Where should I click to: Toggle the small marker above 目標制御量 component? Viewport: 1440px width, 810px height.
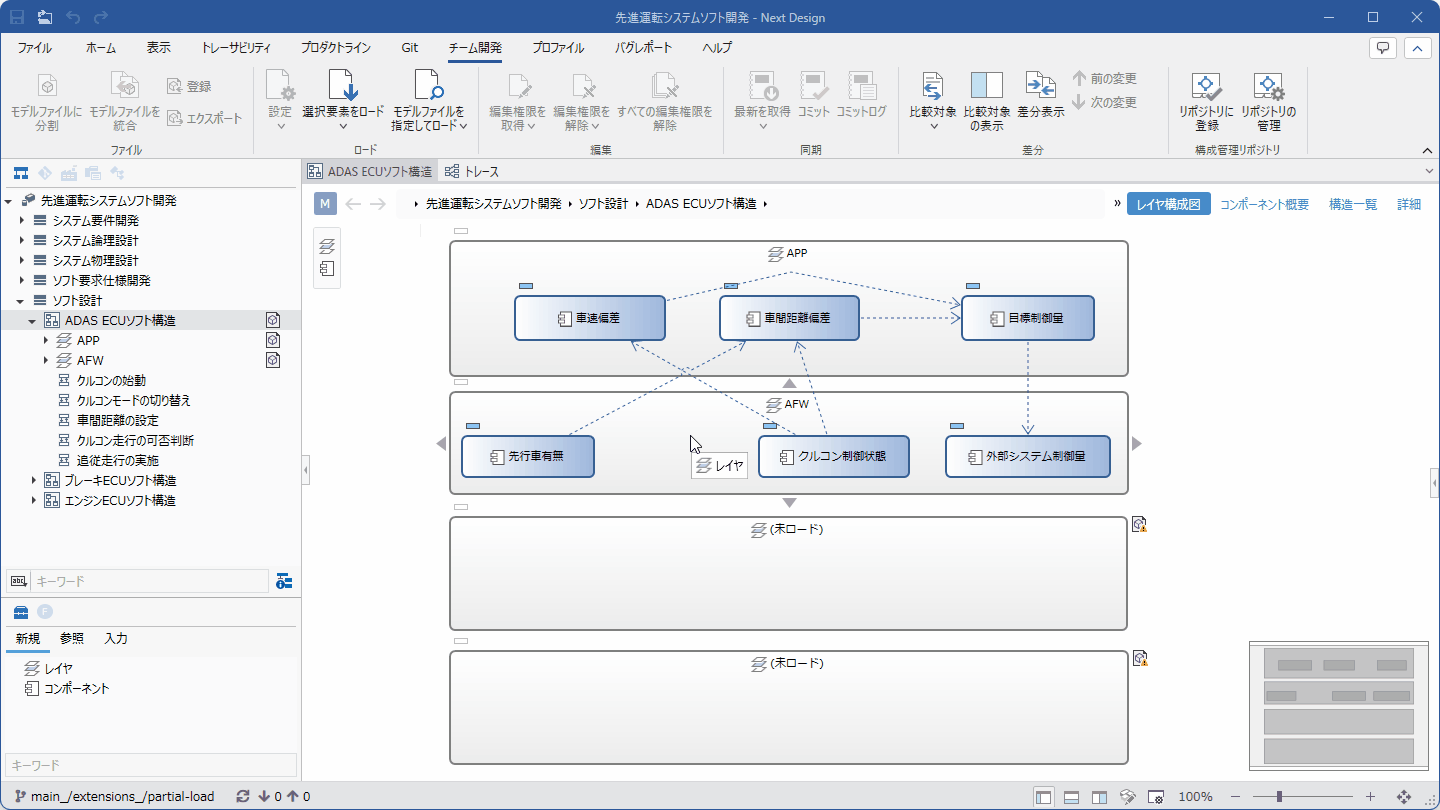tap(973, 286)
